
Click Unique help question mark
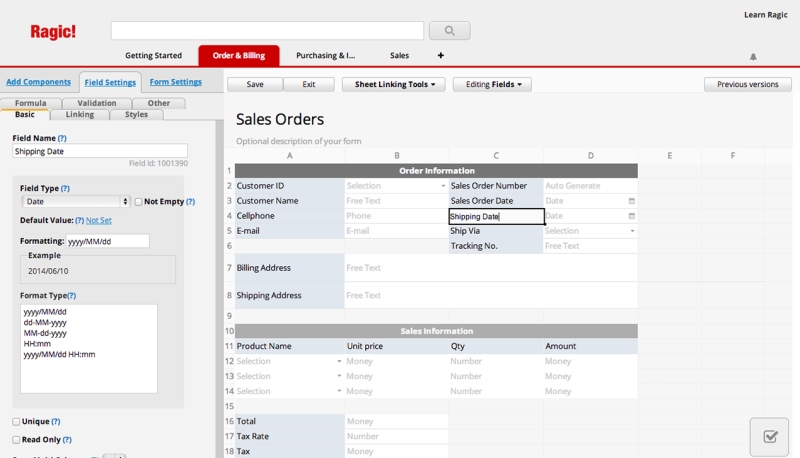56,422
